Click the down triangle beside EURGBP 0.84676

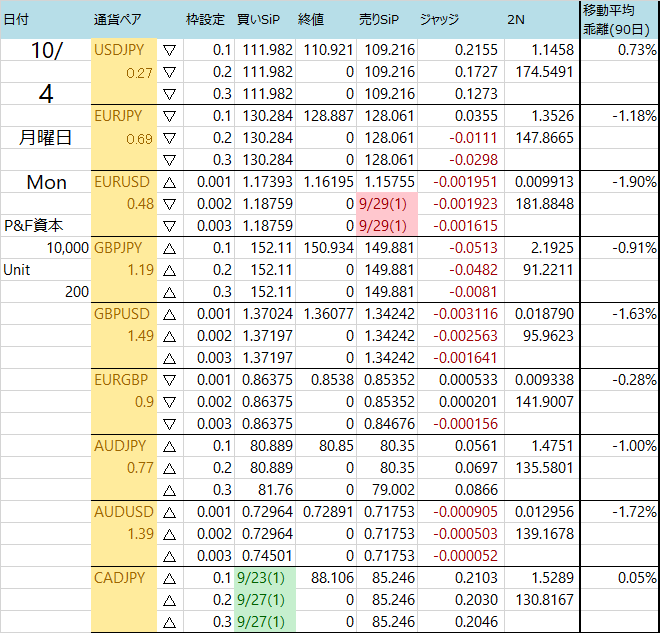tap(169, 424)
